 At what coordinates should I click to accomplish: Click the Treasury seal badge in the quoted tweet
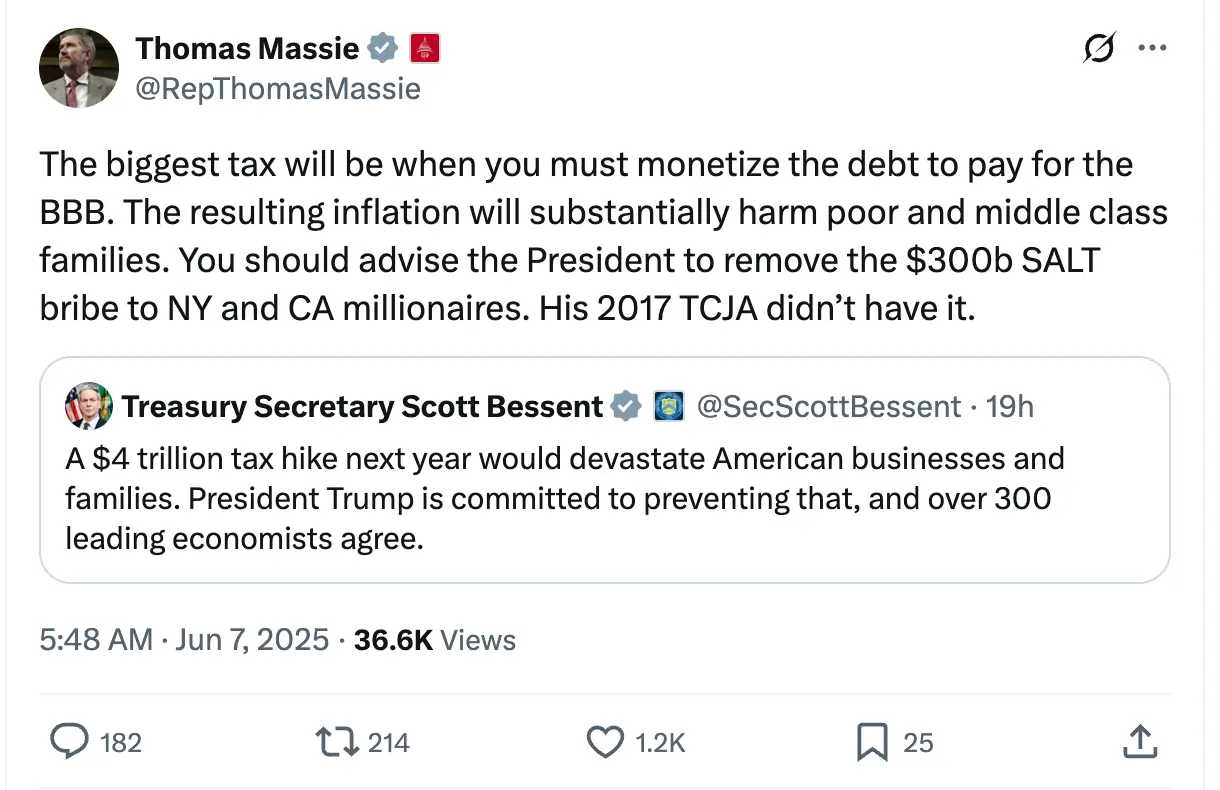pos(668,407)
